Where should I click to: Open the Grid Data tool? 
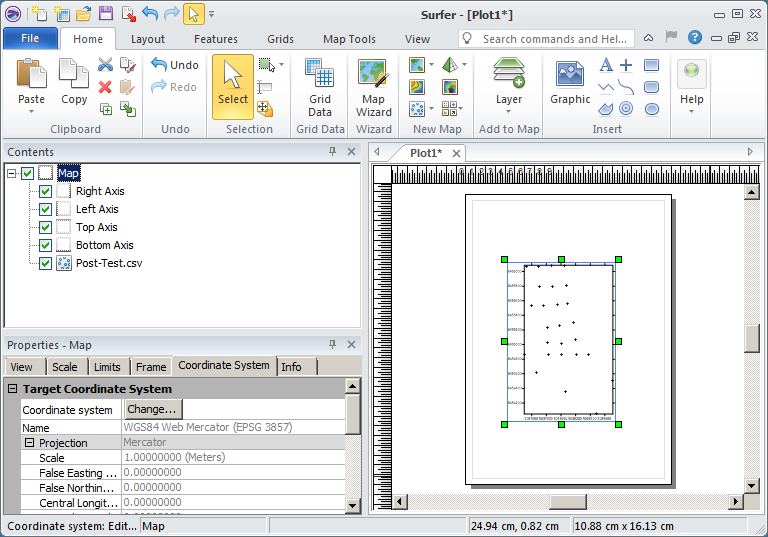coord(320,86)
